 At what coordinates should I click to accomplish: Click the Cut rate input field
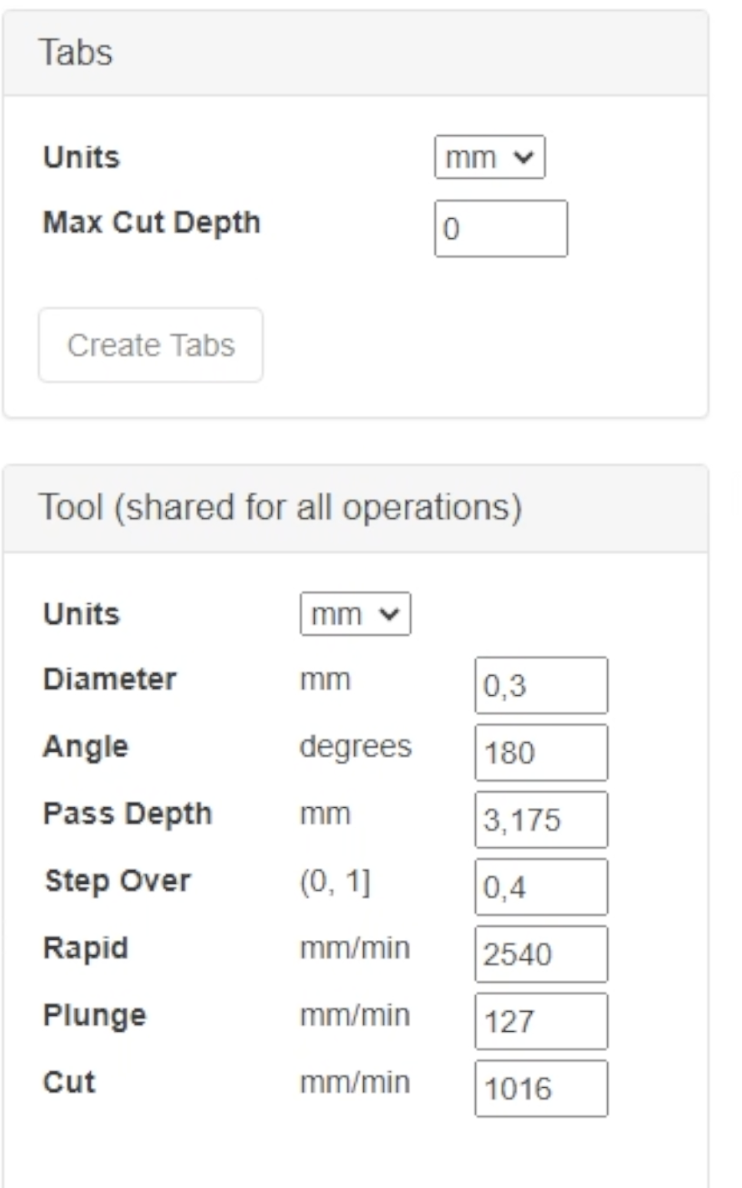pyautogui.click(x=541, y=1088)
